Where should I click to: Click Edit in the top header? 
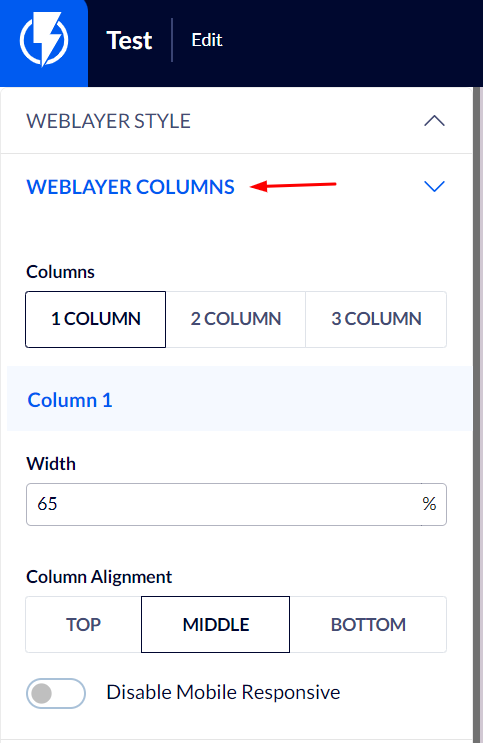pos(207,40)
